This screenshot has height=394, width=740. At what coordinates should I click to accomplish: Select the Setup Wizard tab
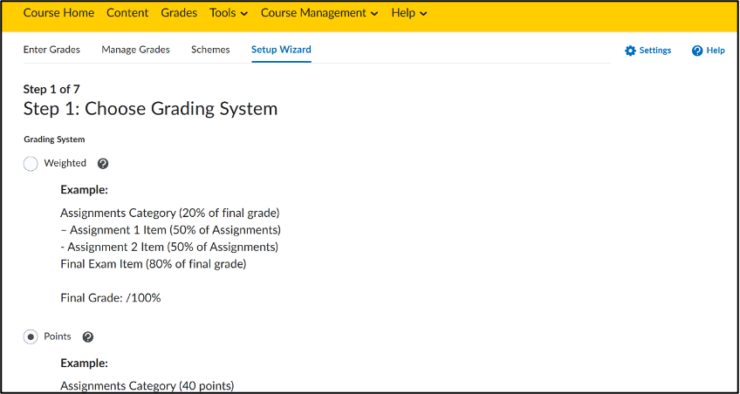point(281,50)
